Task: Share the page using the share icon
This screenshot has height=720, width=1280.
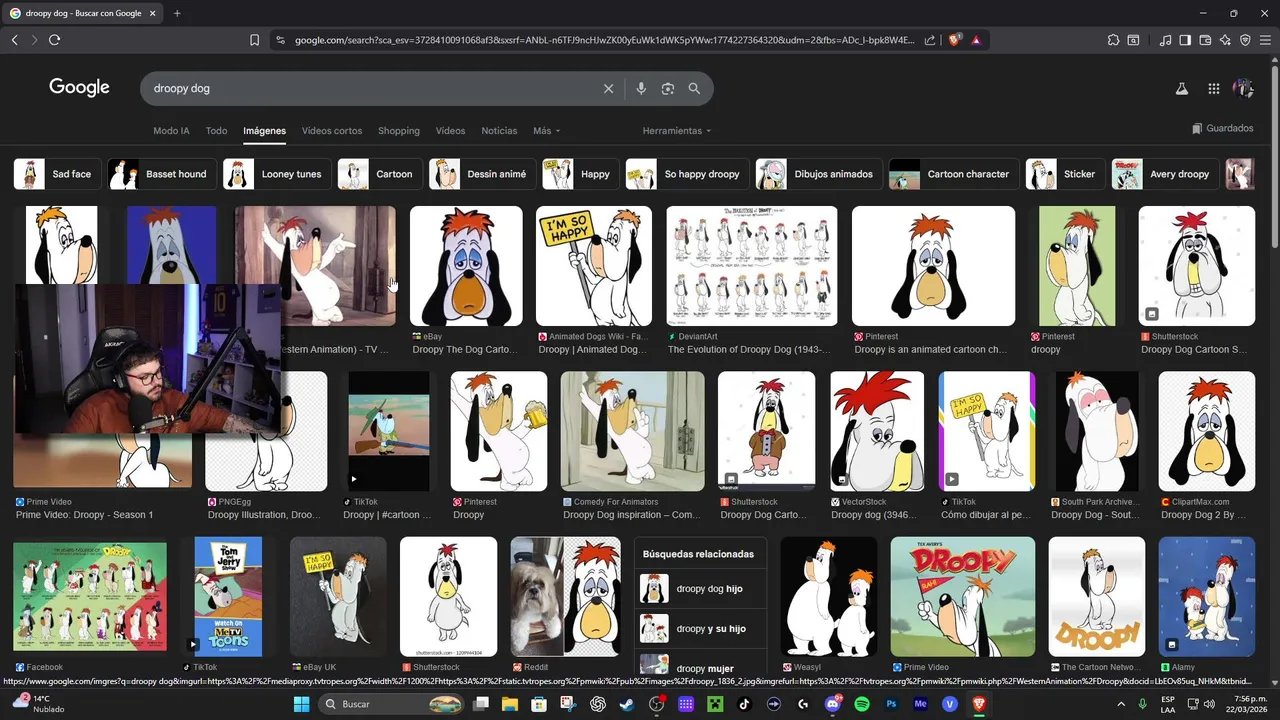Action: point(930,40)
